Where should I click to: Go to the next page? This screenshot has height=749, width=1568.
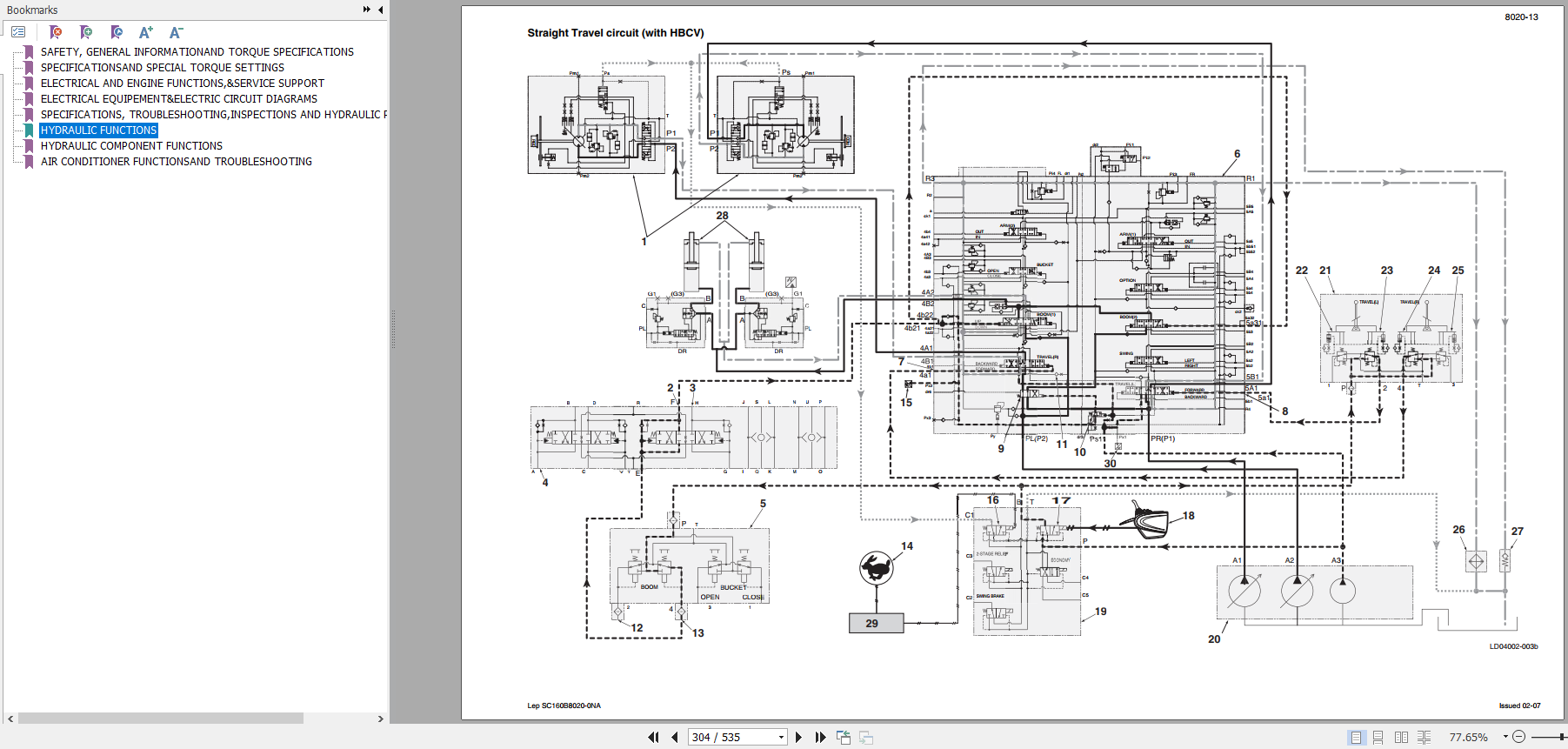[798, 737]
